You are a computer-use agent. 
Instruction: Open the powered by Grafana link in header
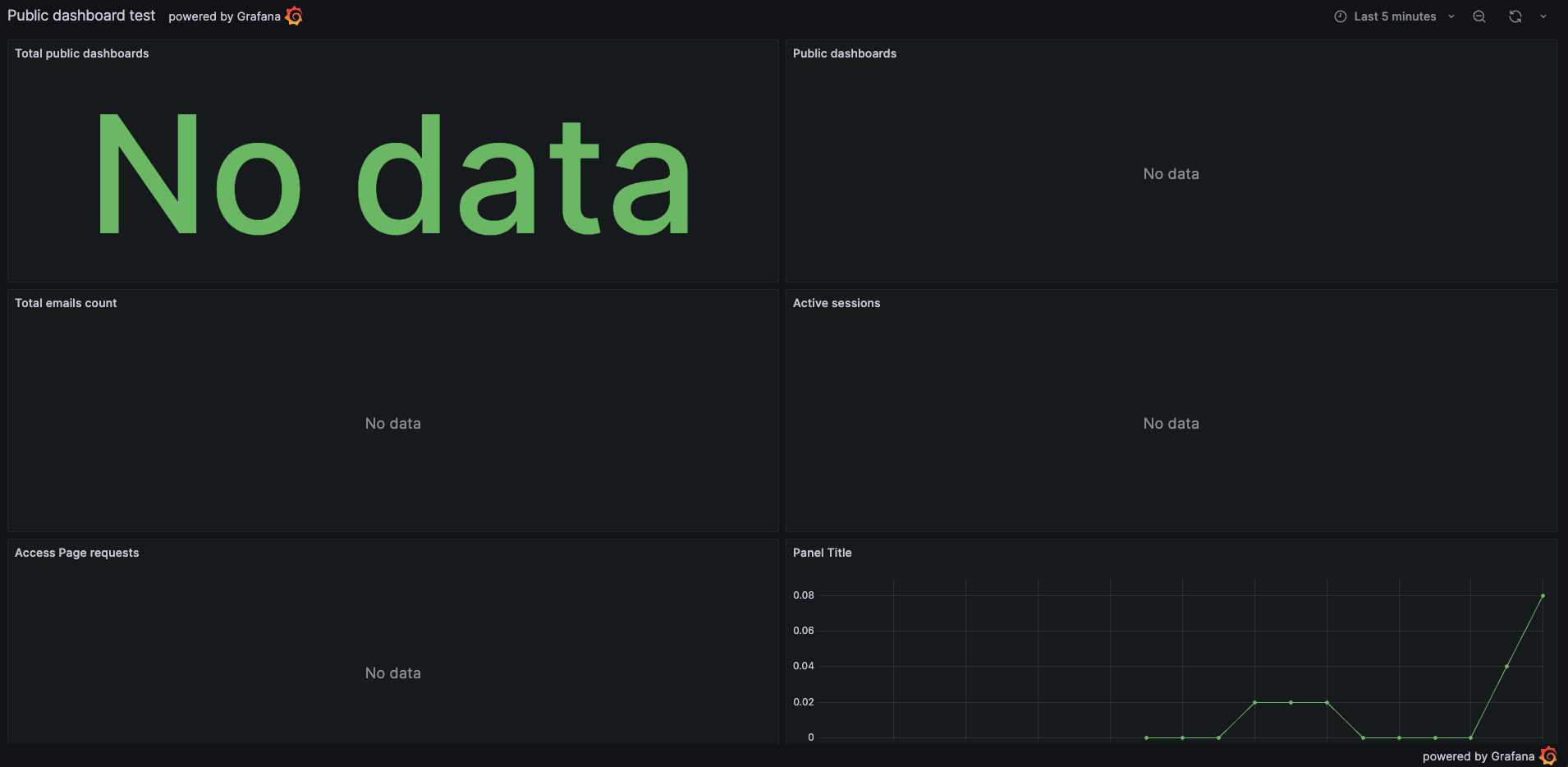[223, 16]
